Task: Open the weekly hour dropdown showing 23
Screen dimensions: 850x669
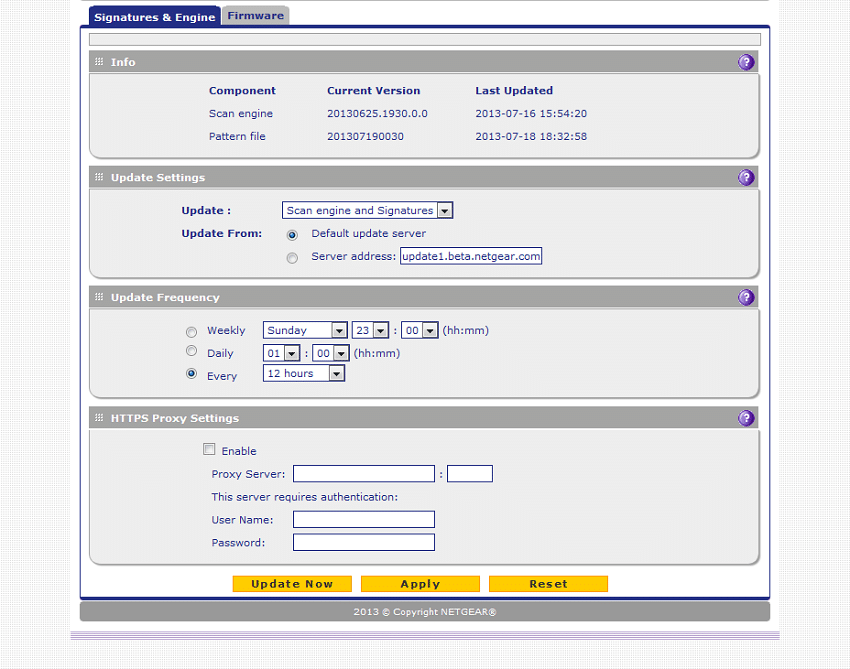Action: pos(370,330)
